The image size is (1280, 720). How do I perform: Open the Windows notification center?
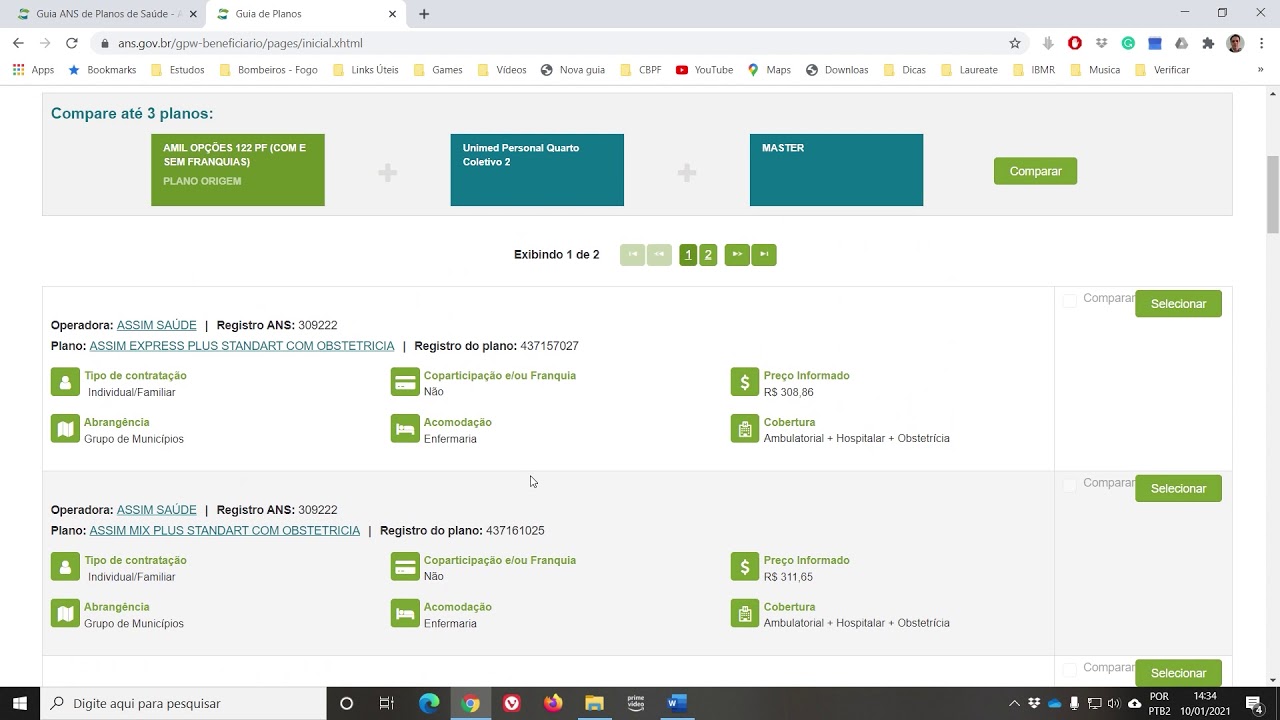click(1254, 703)
